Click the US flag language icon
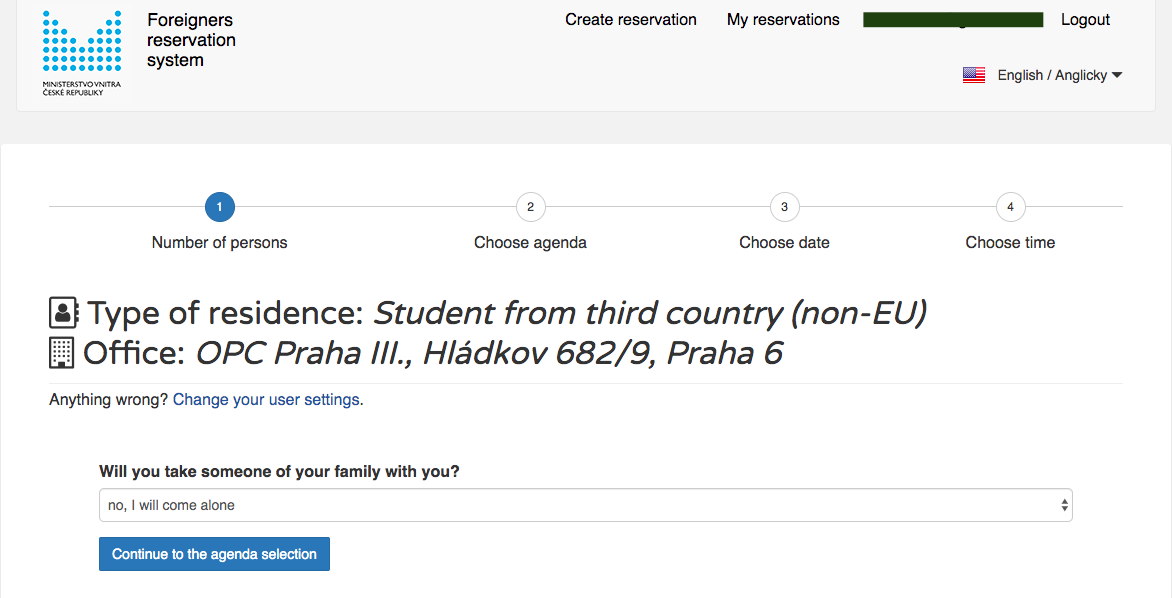 click(973, 75)
